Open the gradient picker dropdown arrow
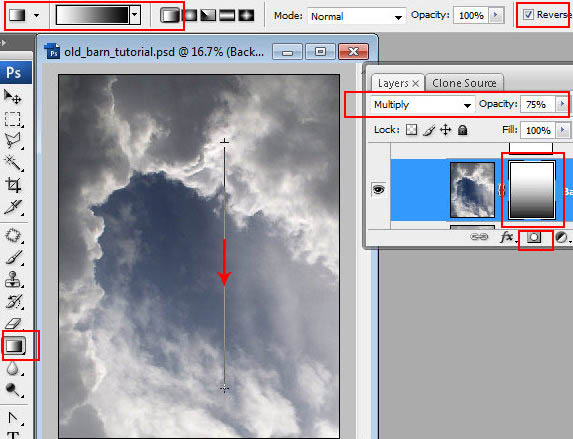The image size is (573, 439). click(135, 15)
